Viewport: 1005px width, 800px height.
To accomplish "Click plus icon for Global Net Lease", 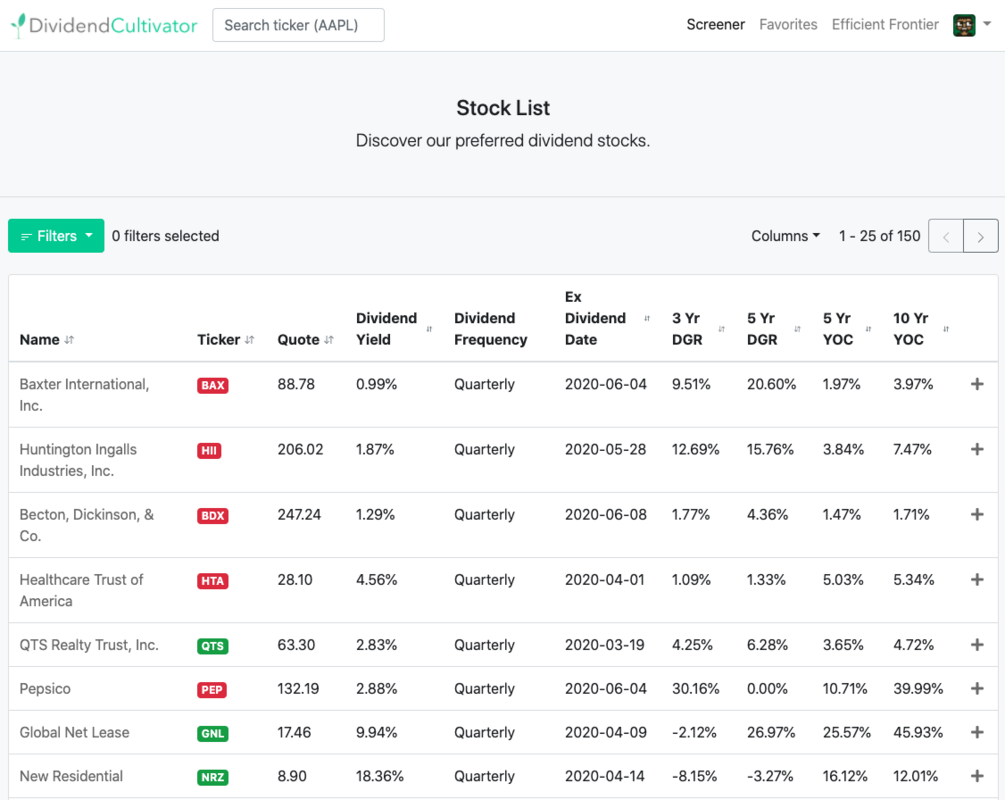I will (977, 732).
